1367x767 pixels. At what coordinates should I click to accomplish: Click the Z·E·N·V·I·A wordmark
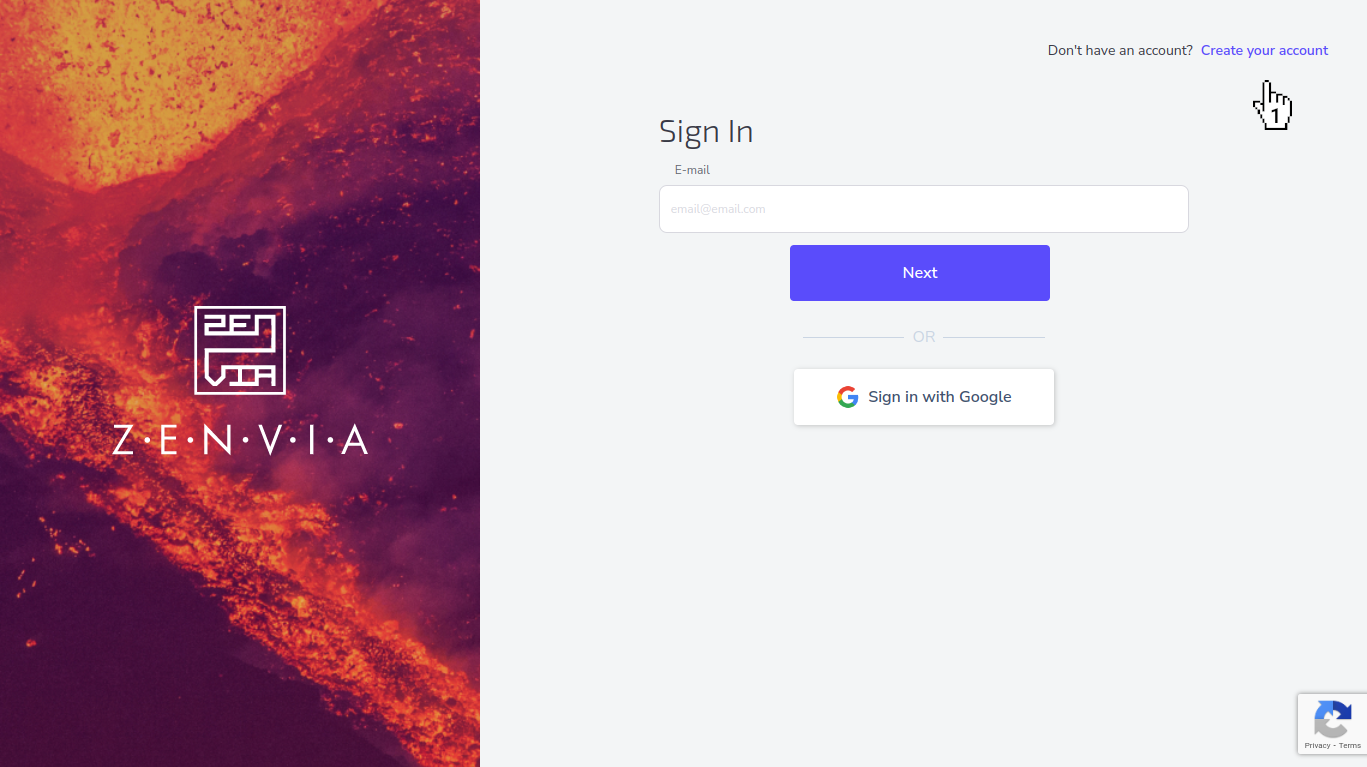(240, 440)
